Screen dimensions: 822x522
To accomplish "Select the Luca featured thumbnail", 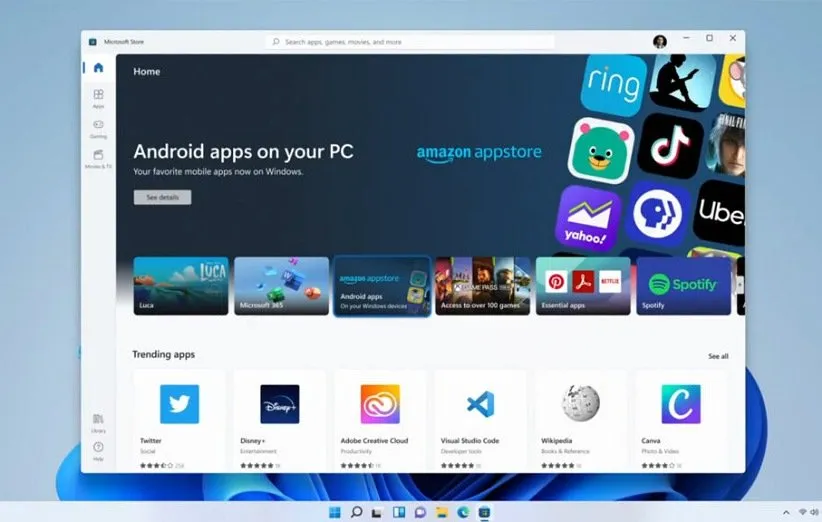I will [x=181, y=286].
